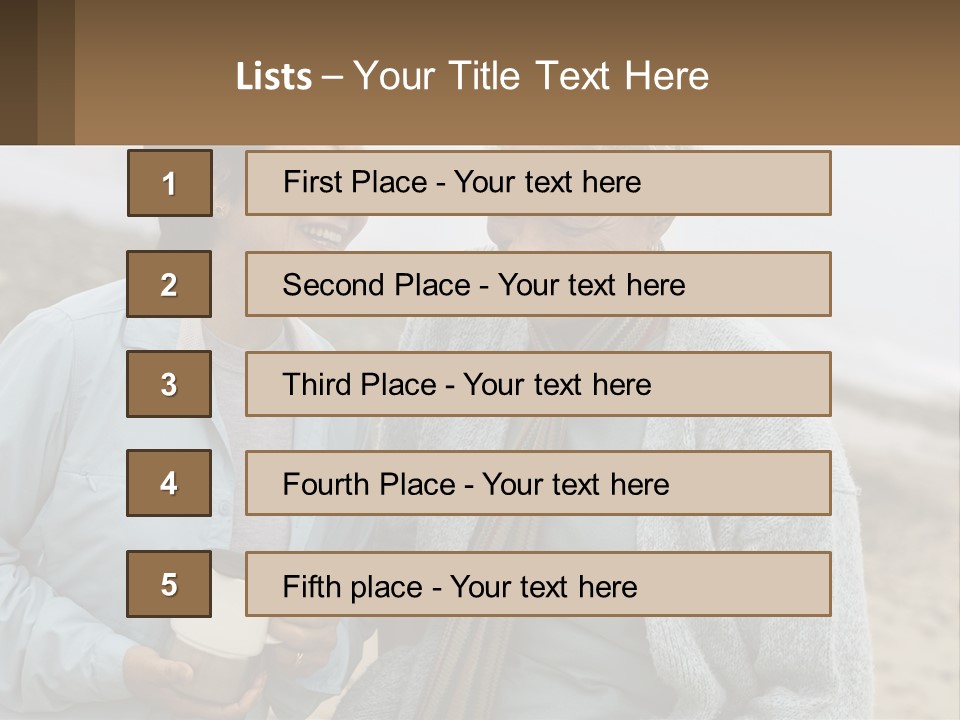Select the number 2 box
Image resolution: width=960 pixels, height=720 pixels.
click(169, 284)
